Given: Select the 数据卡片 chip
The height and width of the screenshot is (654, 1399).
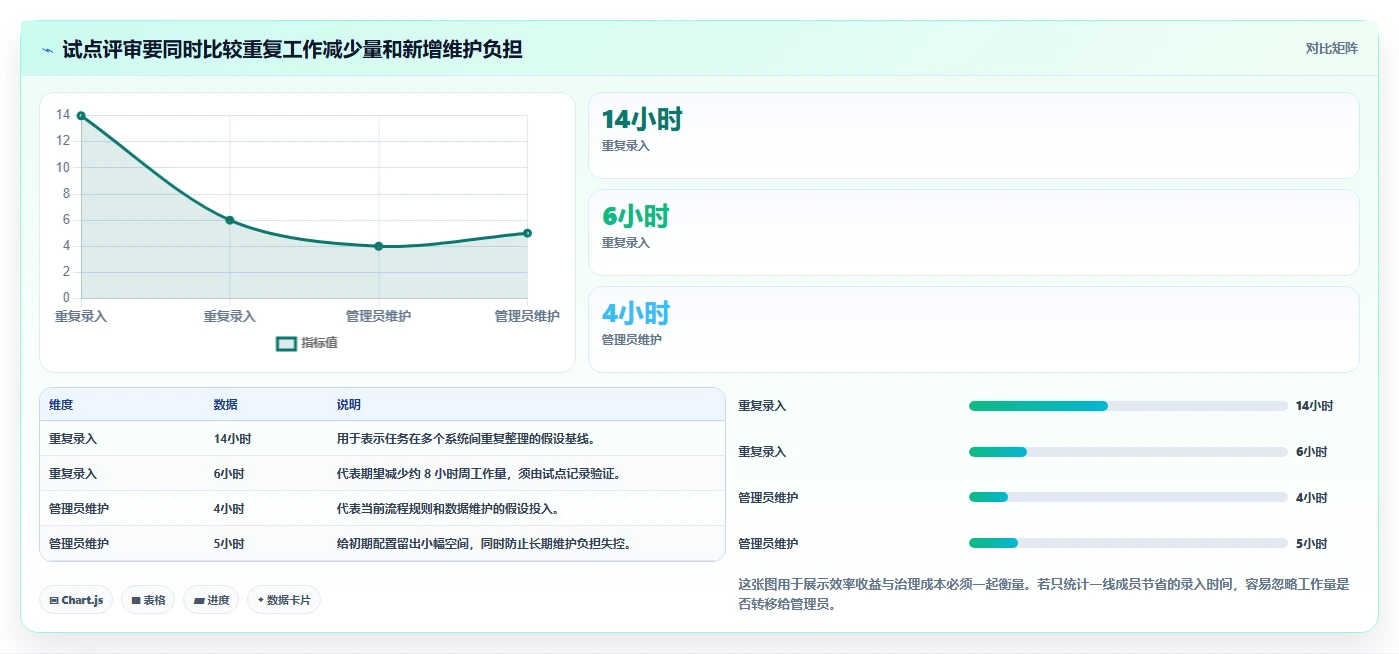Looking at the screenshot, I should pos(284,600).
